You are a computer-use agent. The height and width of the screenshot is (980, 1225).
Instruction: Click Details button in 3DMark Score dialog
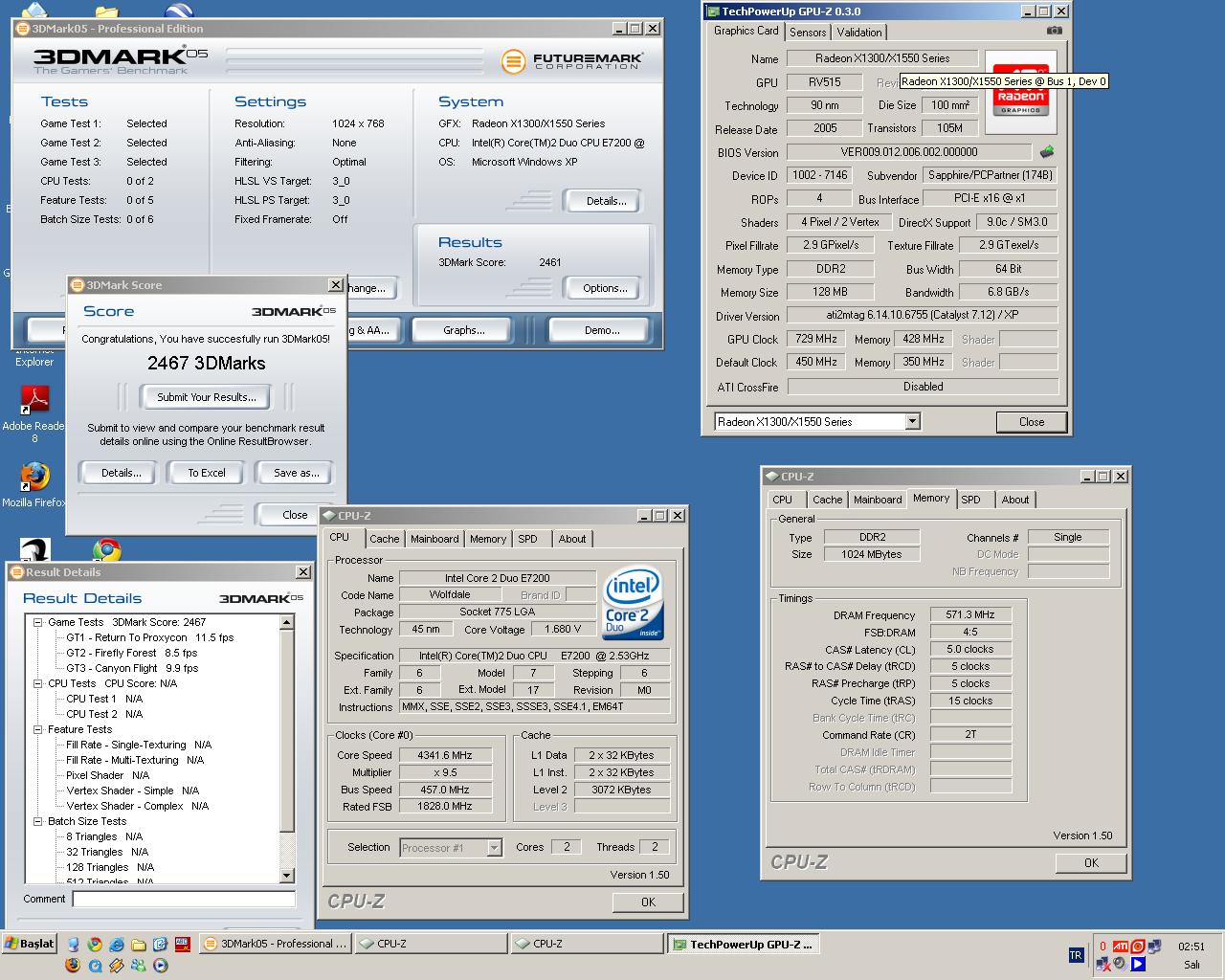point(122,473)
